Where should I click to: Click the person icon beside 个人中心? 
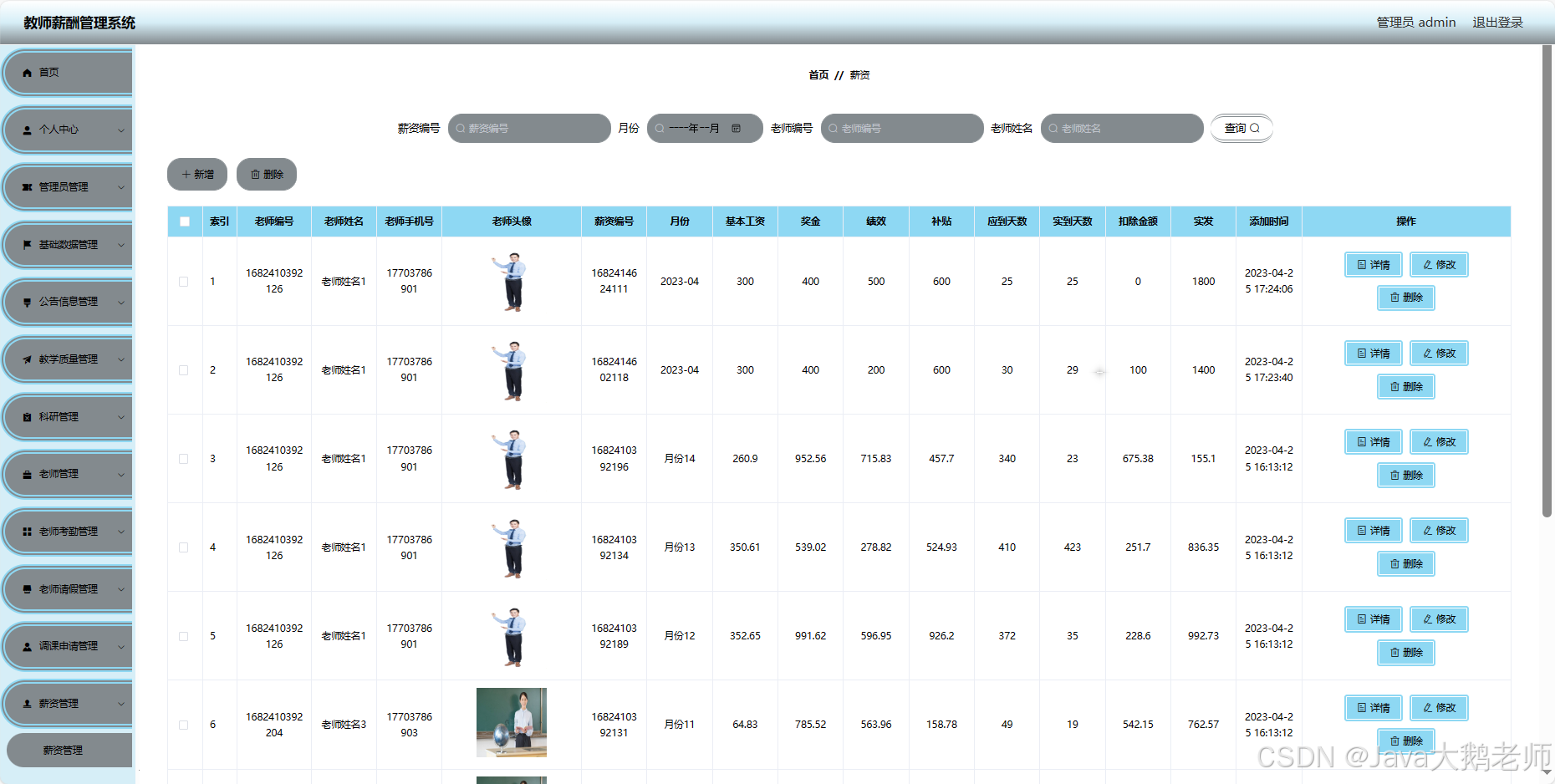(27, 130)
